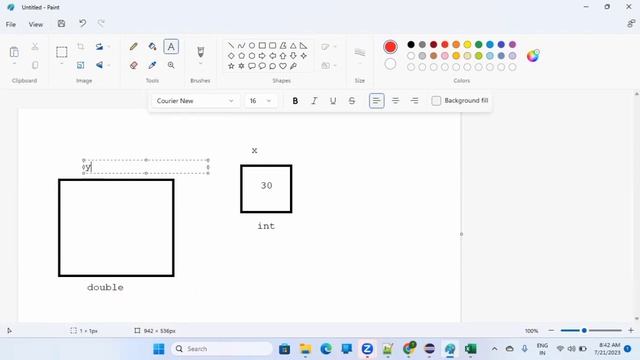Click the zoom in plus button
The height and width of the screenshot is (360, 640).
(x=631, y=331)
